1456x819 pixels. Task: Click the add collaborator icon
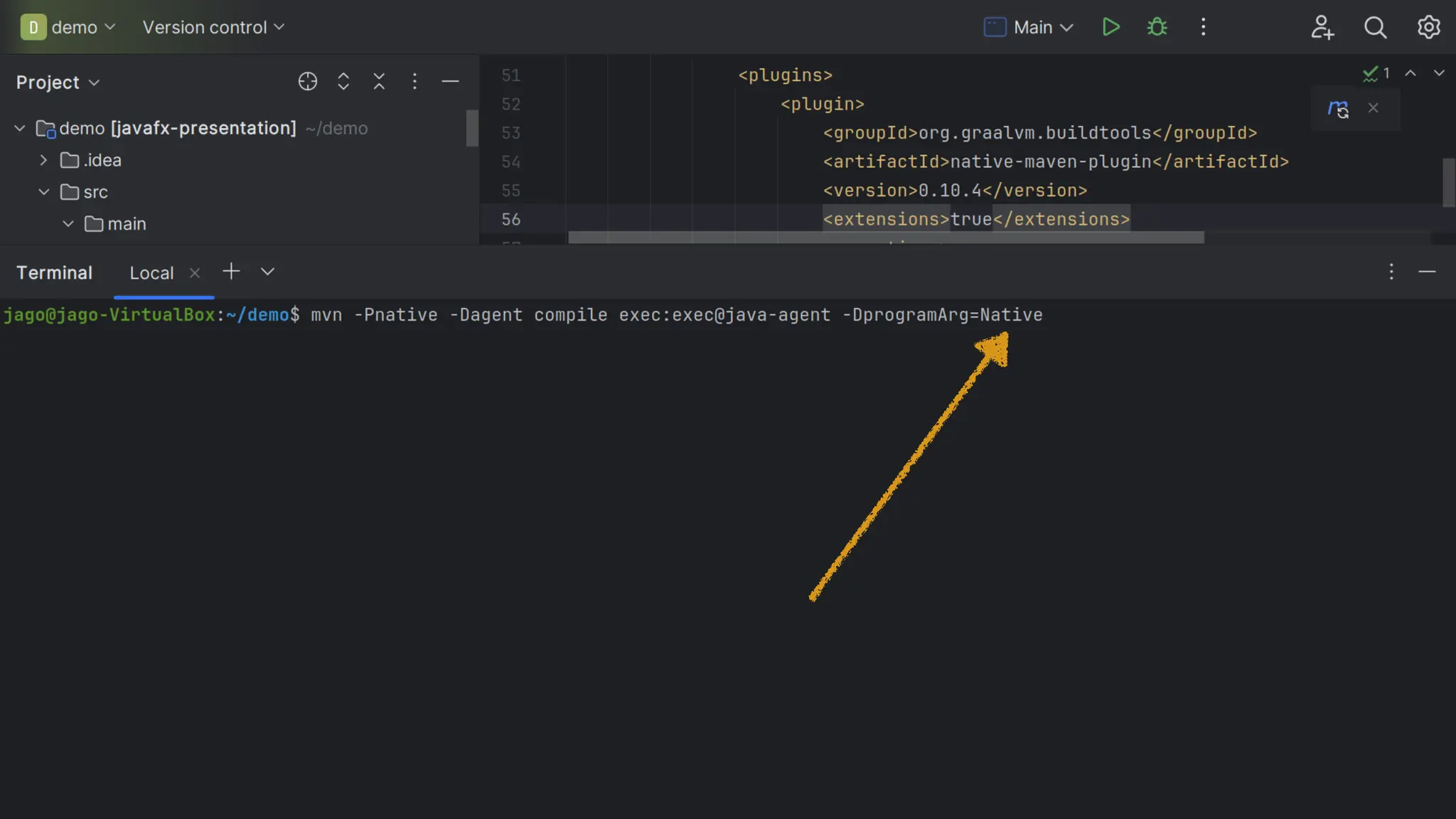[x=1322, y=27]
